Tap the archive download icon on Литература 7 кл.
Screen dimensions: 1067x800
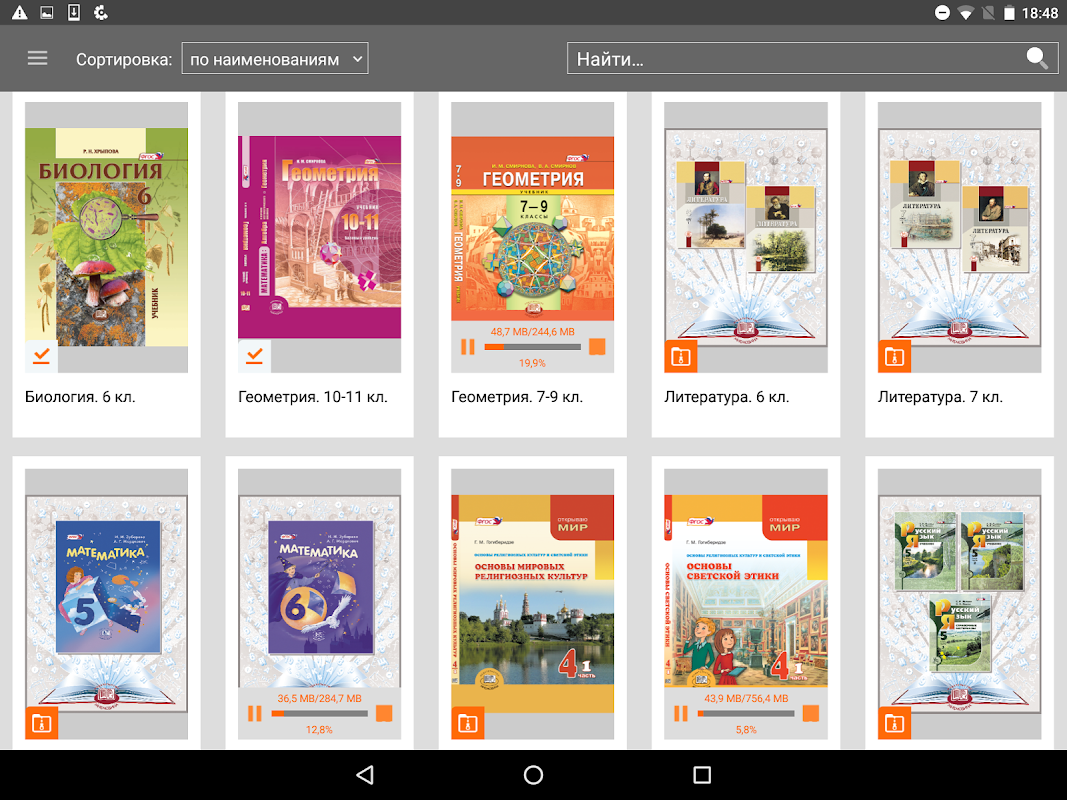click(x=894, y=356)
